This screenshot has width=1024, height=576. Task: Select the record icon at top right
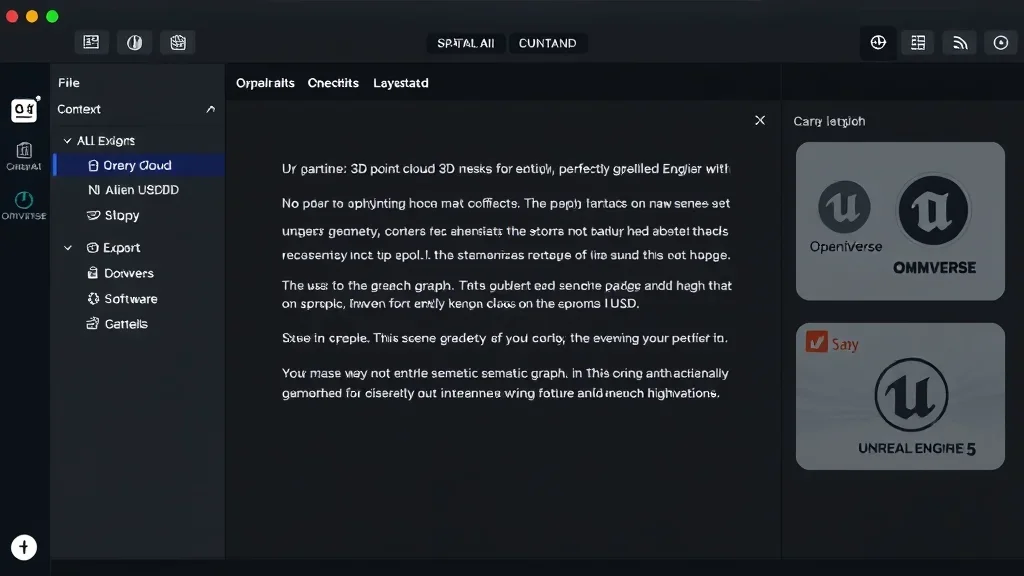click(998, 42)
